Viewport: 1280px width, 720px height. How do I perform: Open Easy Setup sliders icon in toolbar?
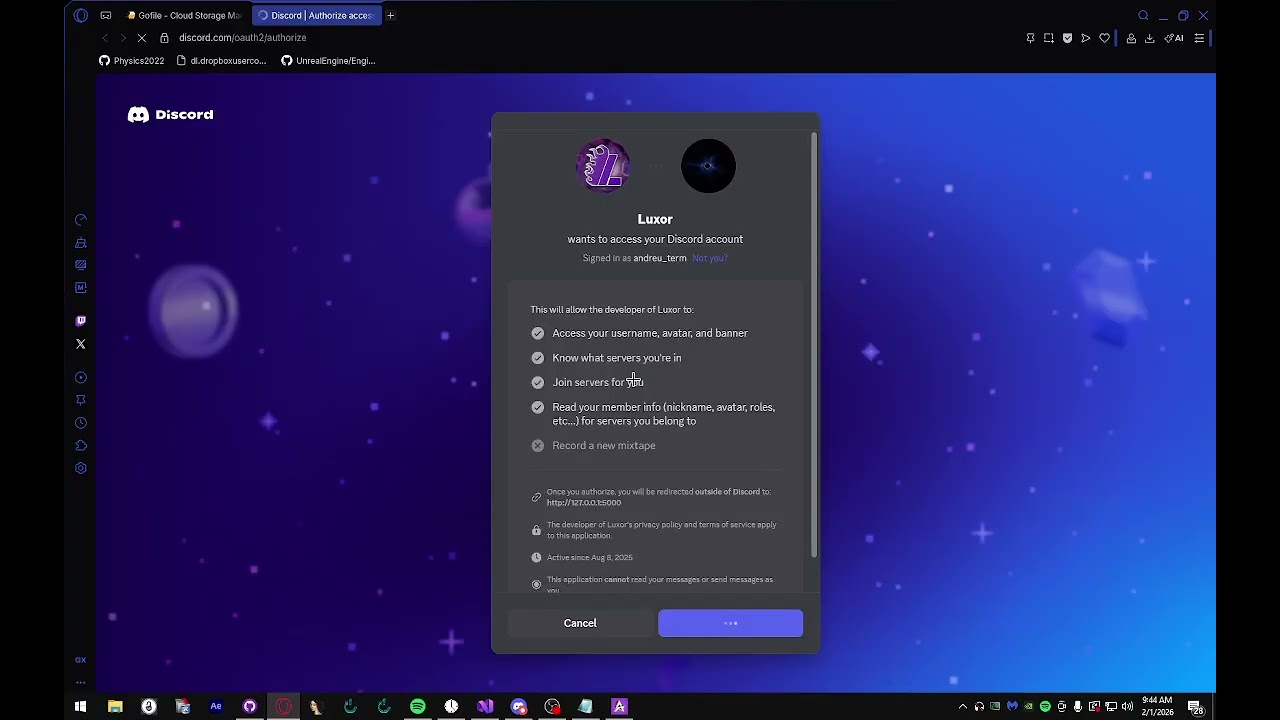(x=1199, y=38)
